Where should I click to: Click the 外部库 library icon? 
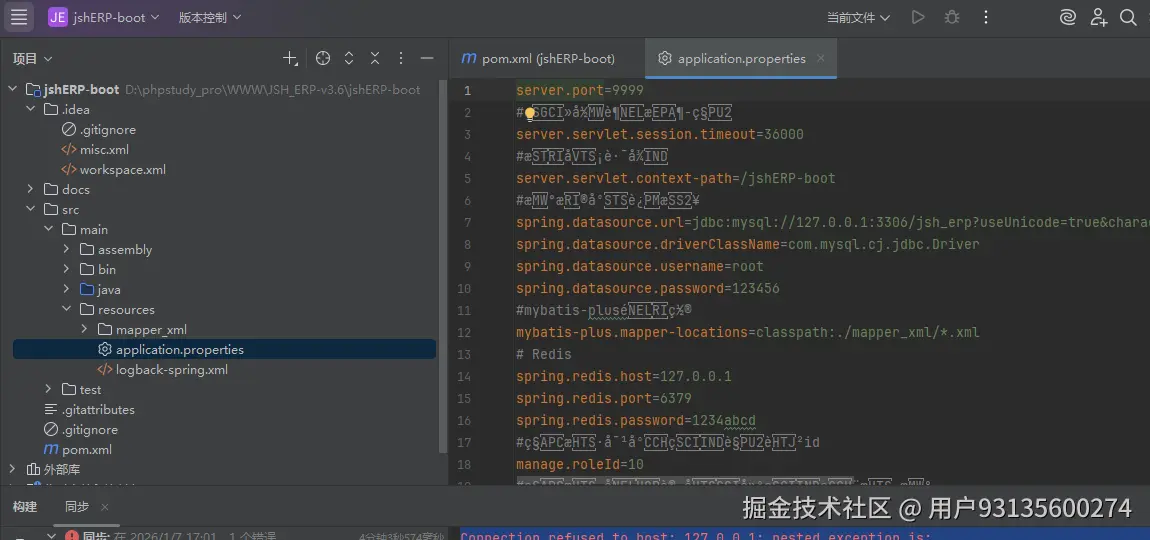click(33, 470)
